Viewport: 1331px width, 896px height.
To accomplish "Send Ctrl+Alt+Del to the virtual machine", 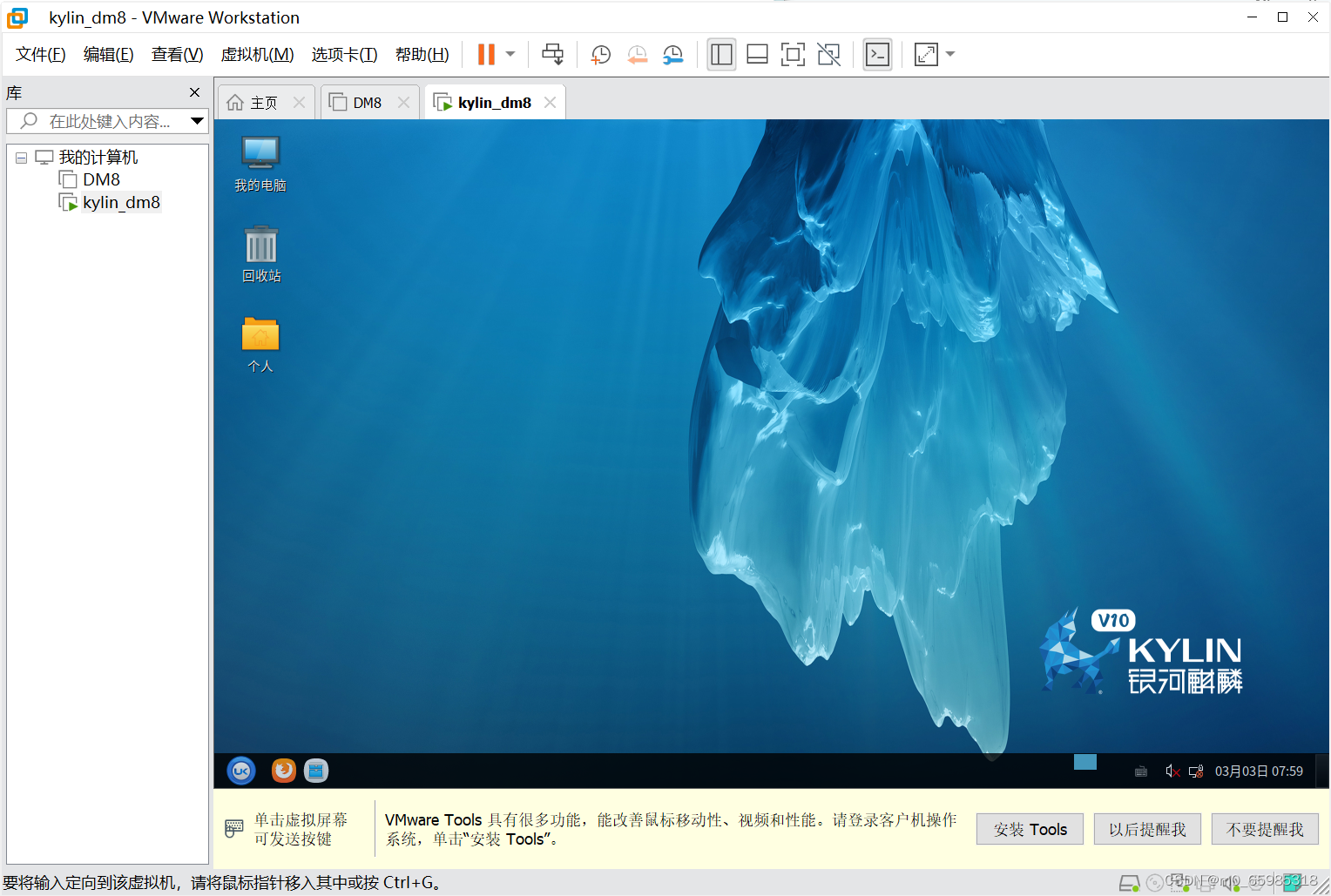I will [552, 54].
